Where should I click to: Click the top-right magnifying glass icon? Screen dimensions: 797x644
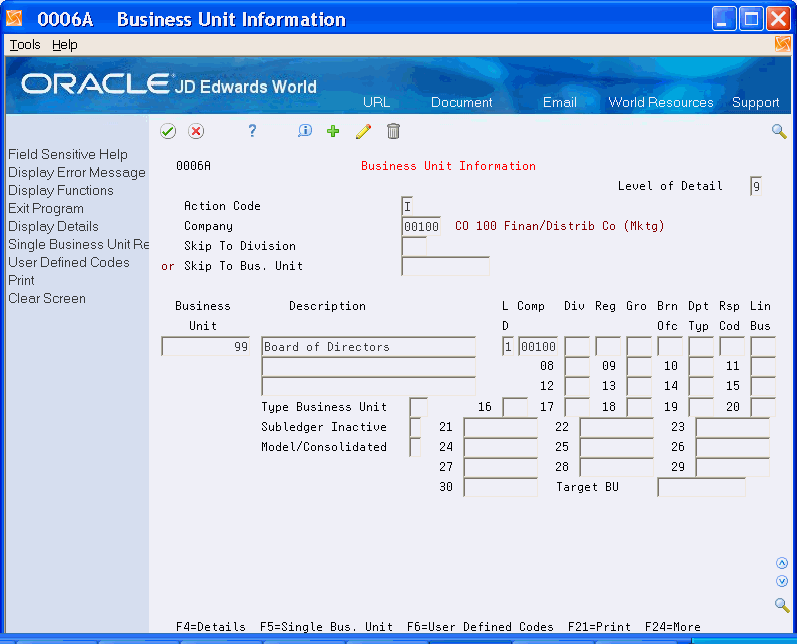pyautogui.click(x=779, y=131)
